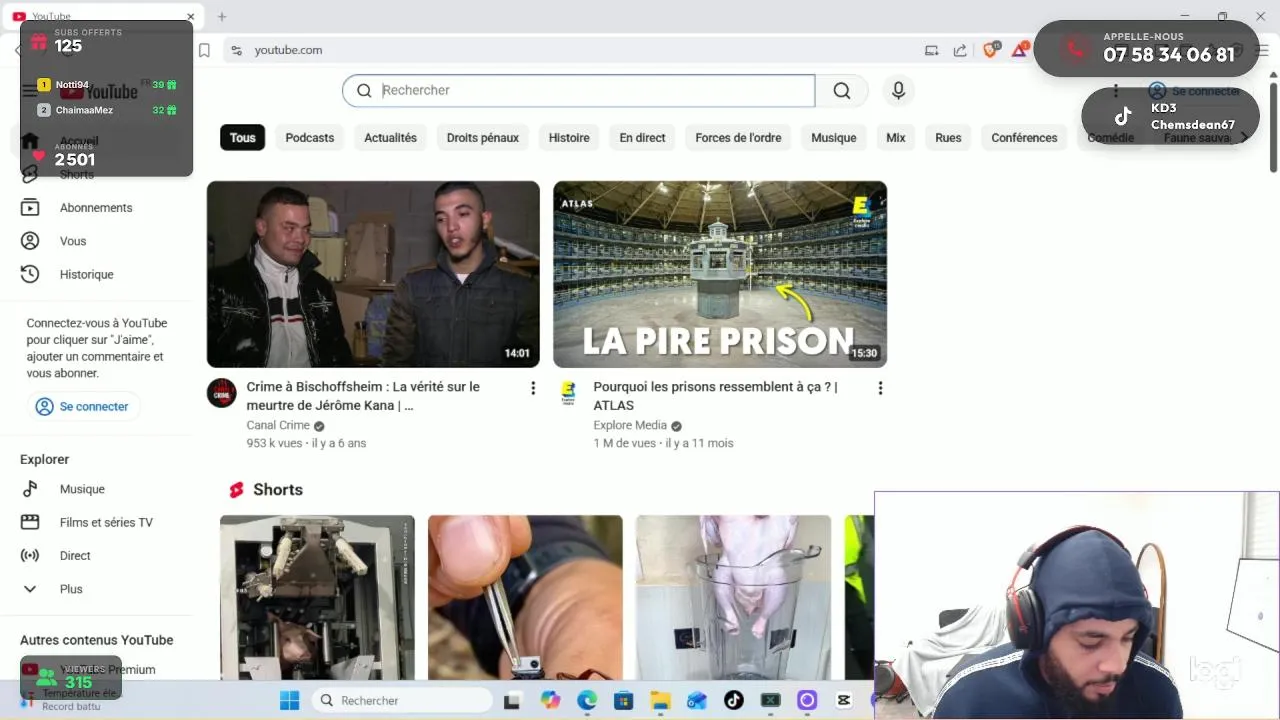The height and width of the screenshot is (720, 1280).
Task: Visit Canal Crime channel name link
Action: (278, 425)
